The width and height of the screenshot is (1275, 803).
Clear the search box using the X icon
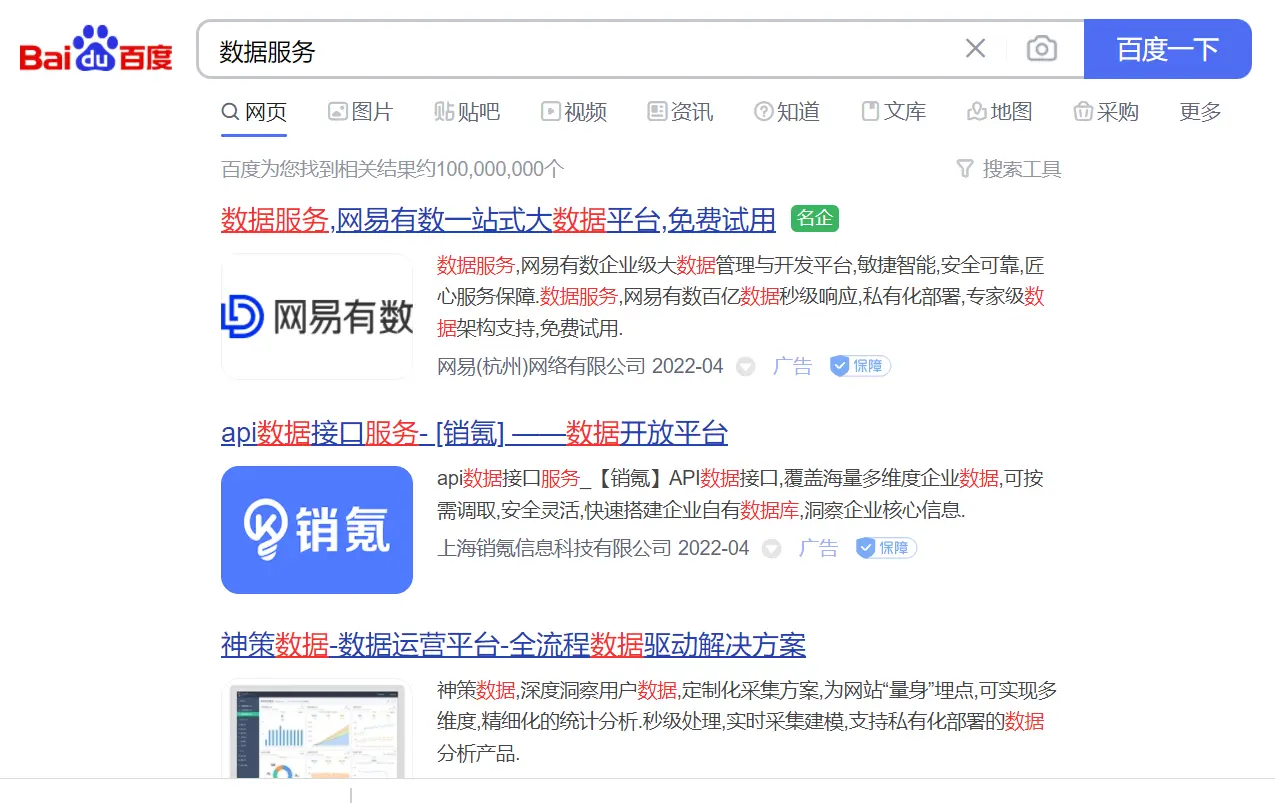coord(975,47)
